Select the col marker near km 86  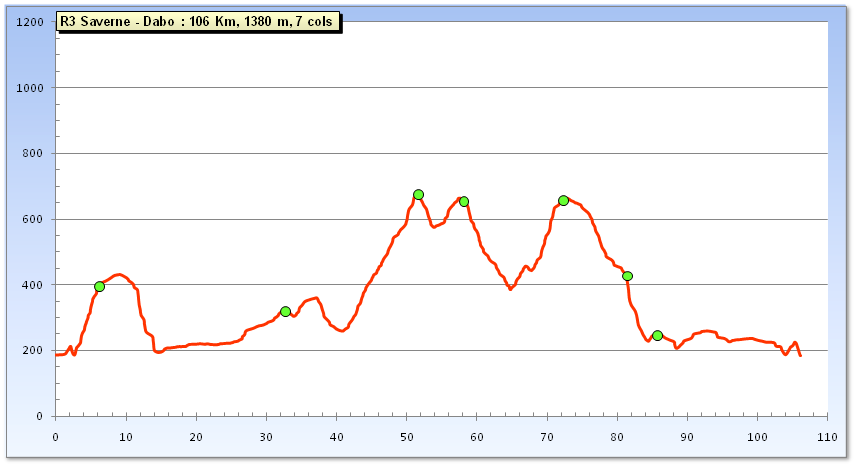point(657,335)
